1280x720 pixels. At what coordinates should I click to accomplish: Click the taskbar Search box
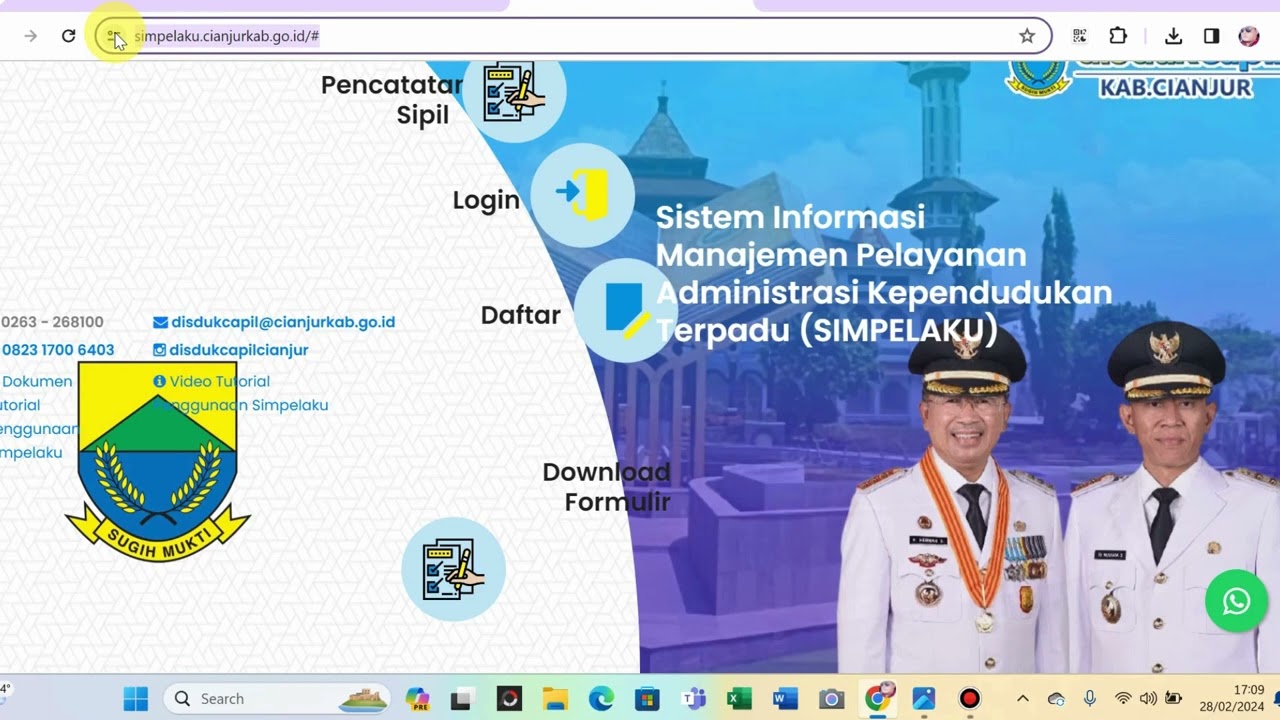278,698
